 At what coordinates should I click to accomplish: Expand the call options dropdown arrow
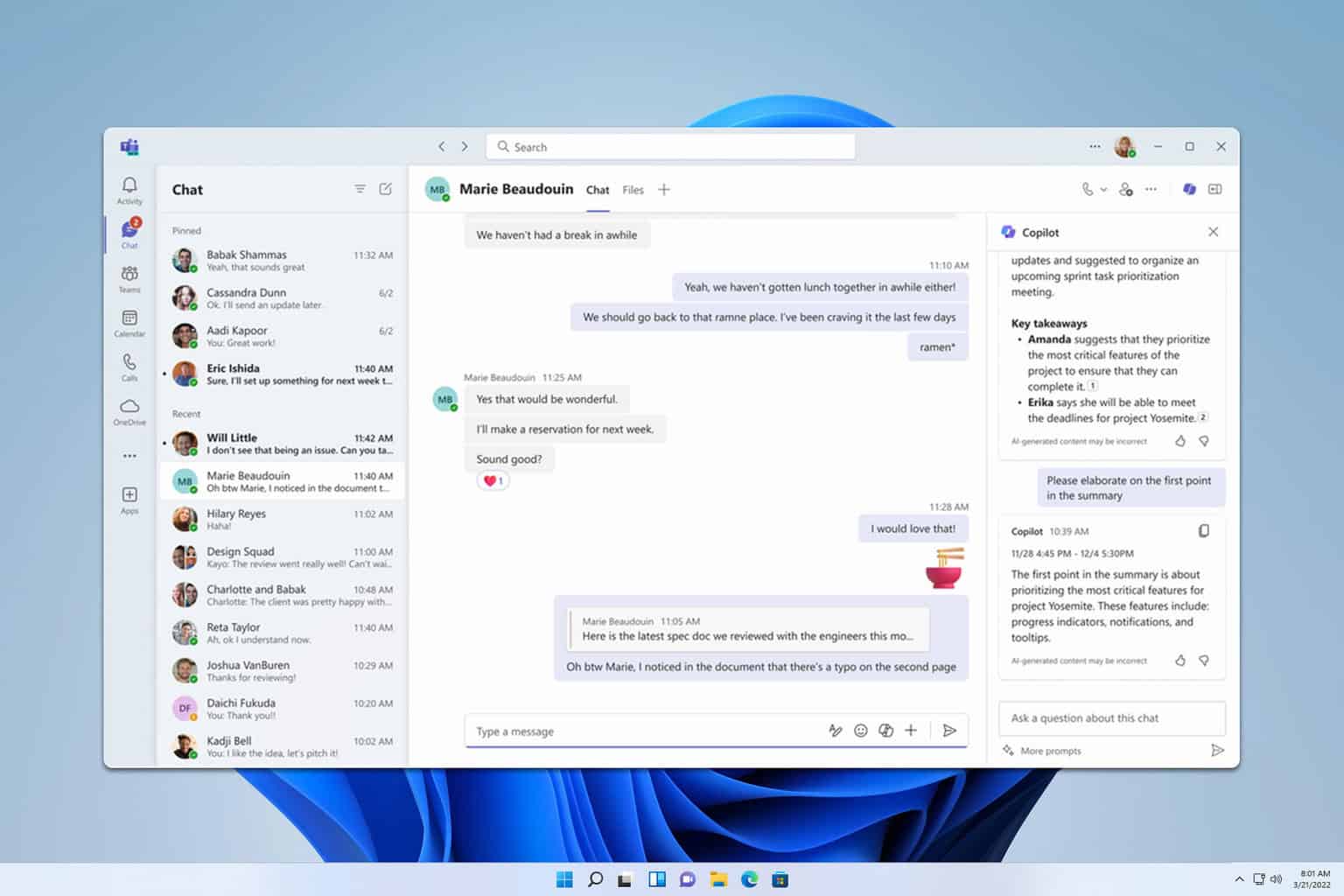pos(1103,189)
